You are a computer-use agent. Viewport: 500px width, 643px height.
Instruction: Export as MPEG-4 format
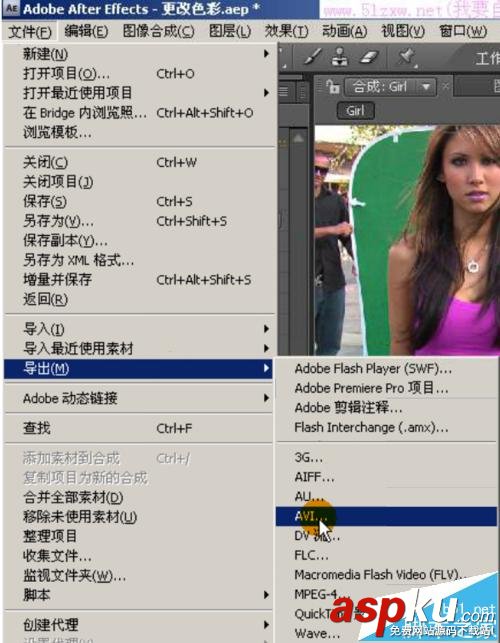click(386, 594)
